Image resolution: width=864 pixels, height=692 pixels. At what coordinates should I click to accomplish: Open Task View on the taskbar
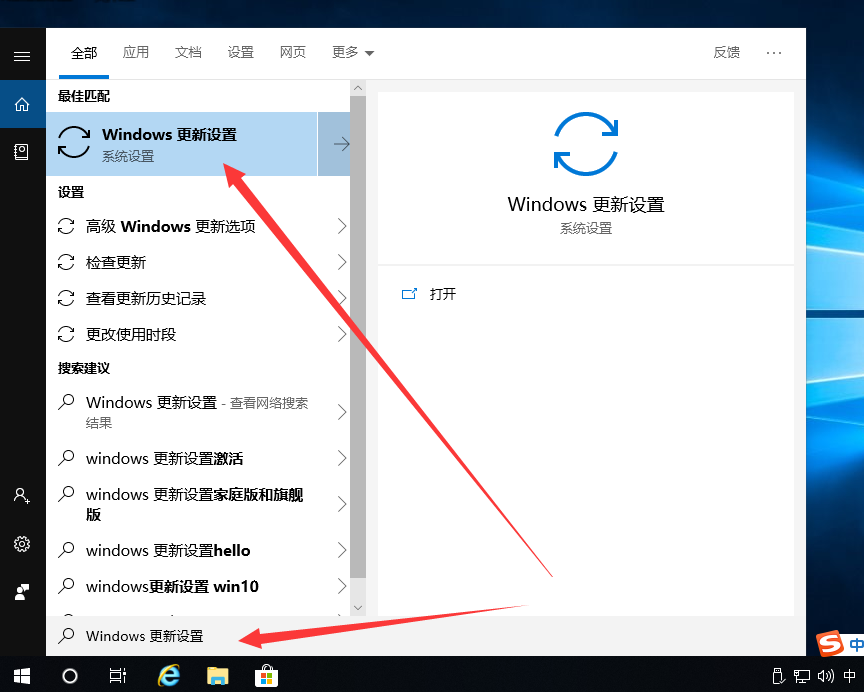click(x=117, y=676)
